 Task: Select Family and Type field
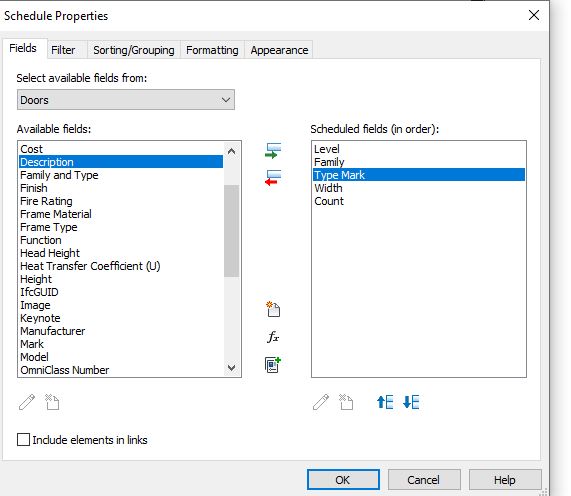point(121,175)
